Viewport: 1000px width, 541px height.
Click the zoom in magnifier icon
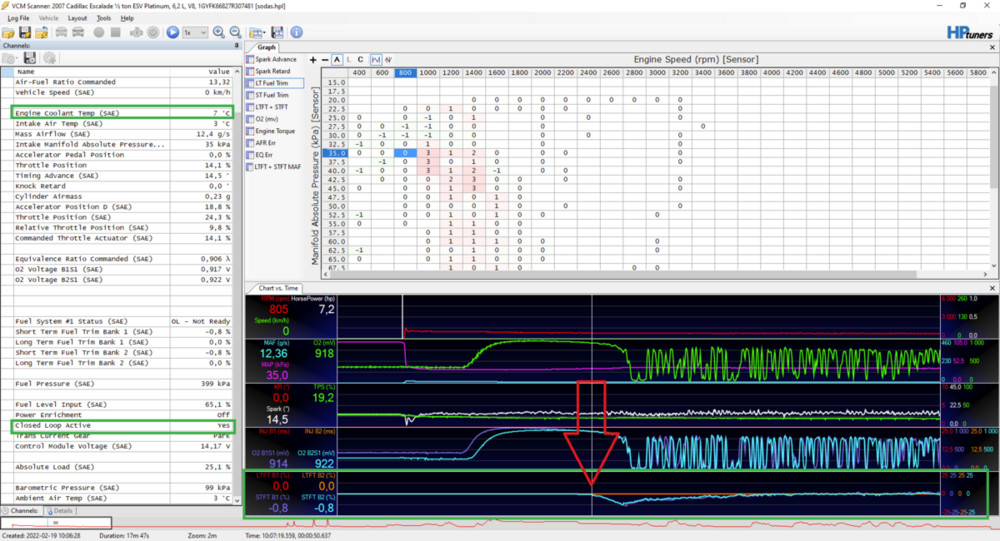(219, 33)
